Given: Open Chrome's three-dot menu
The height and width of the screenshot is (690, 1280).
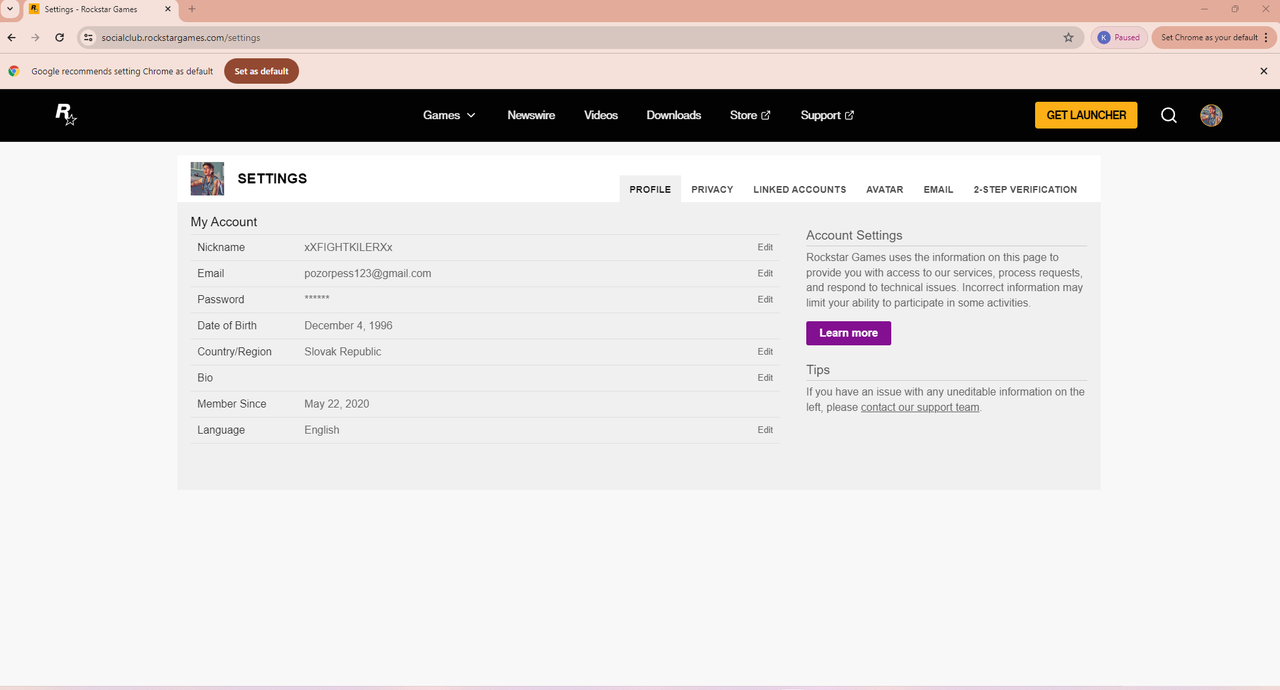Looking at the screenshot, I should 1267,37.
